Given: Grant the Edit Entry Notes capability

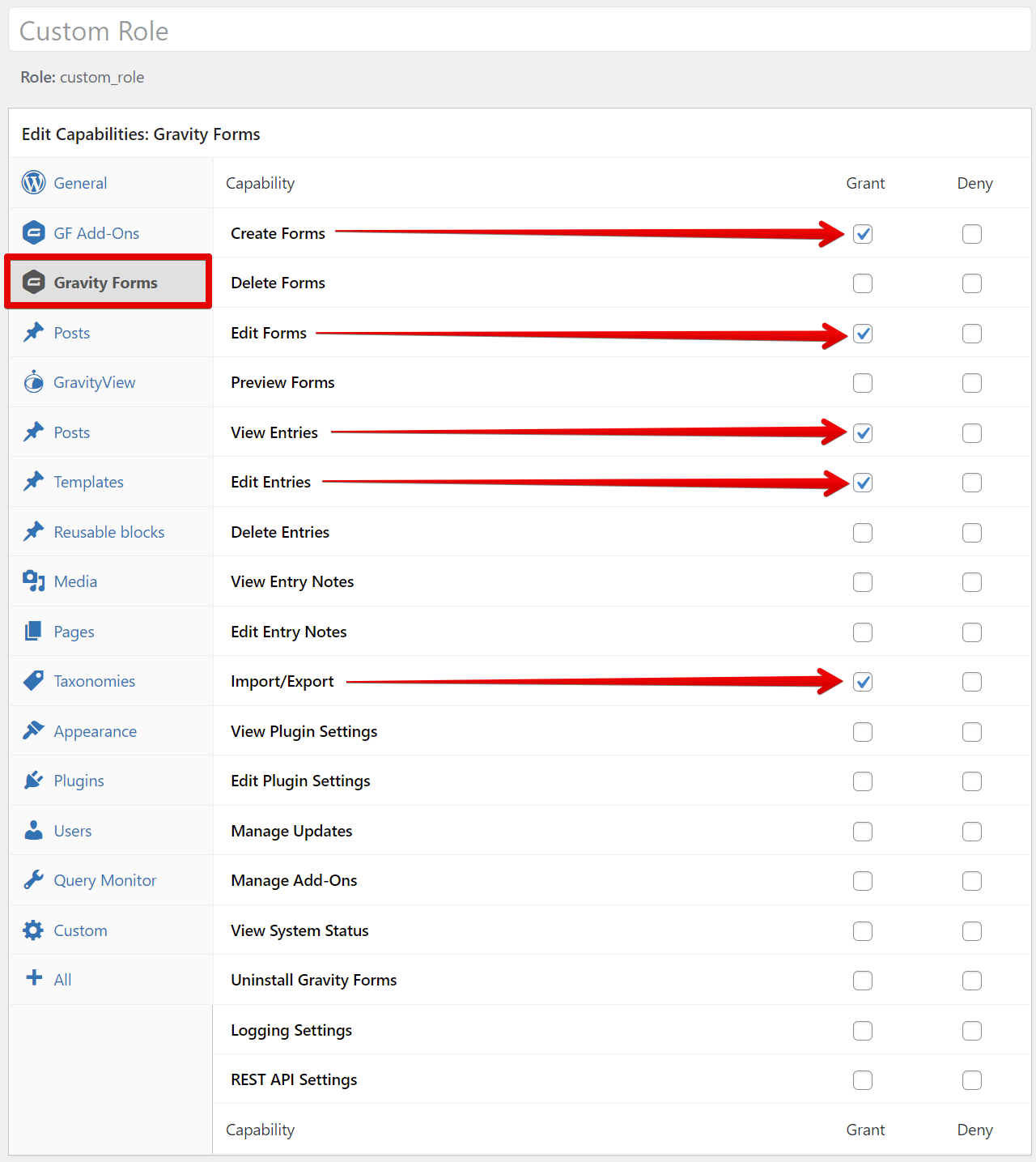Looking at the screenshot, I should point(863,632).
